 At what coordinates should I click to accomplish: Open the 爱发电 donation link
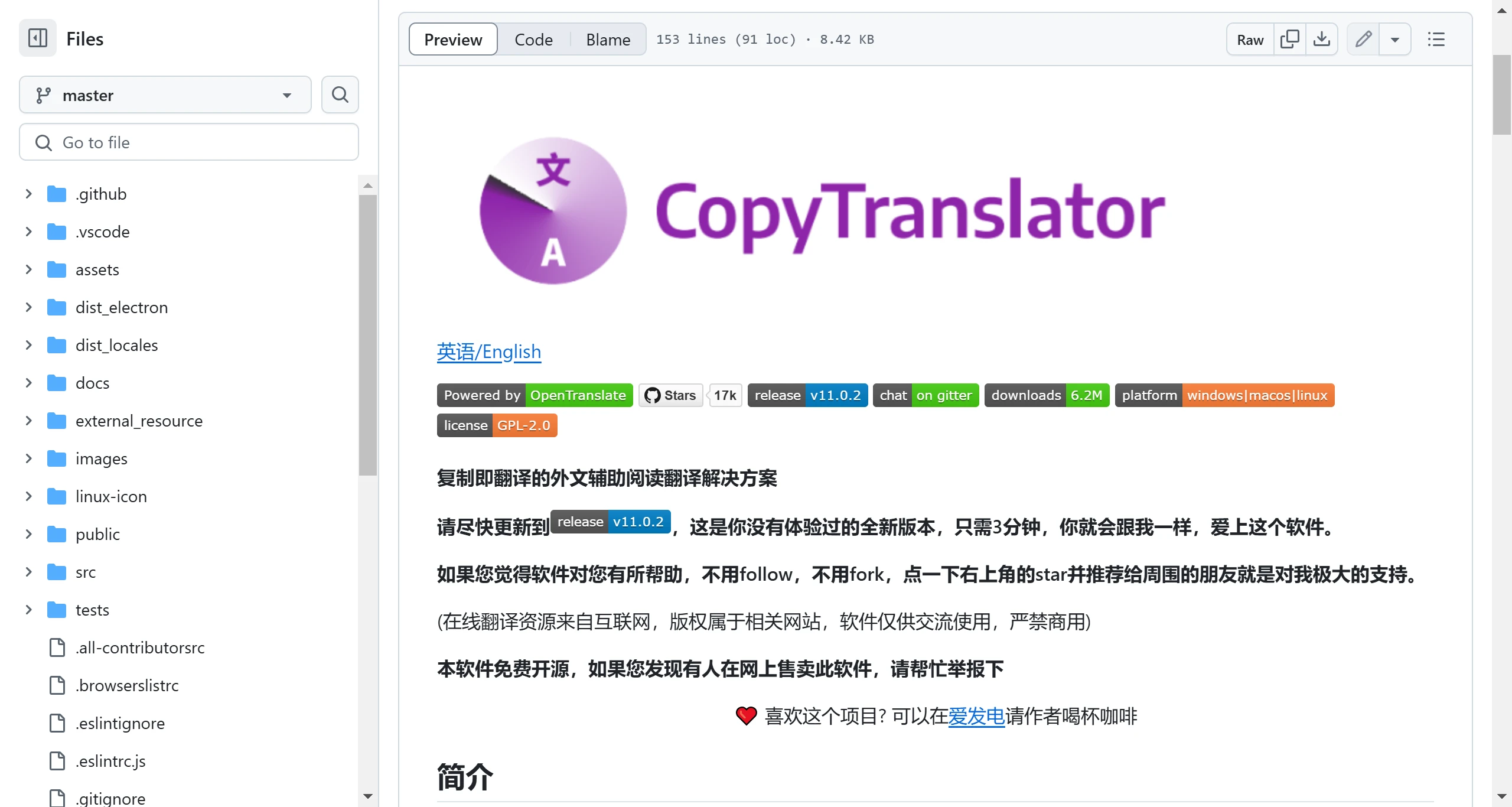976,717
